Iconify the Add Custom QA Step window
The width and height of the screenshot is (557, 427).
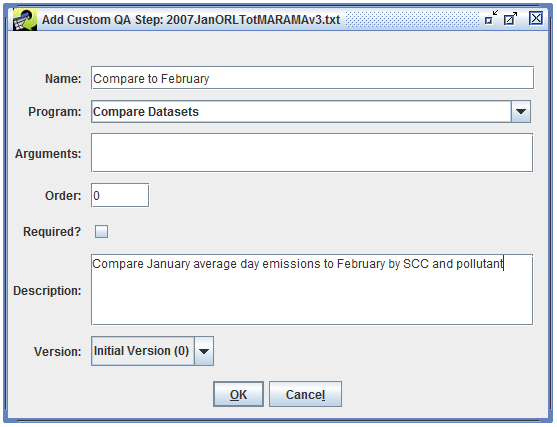coord(491,18)
